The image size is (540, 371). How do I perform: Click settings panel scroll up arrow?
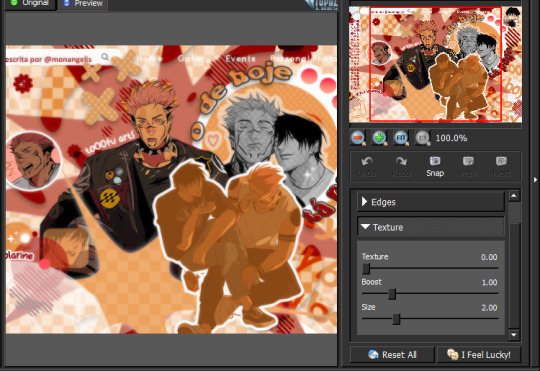click(514, 196)
